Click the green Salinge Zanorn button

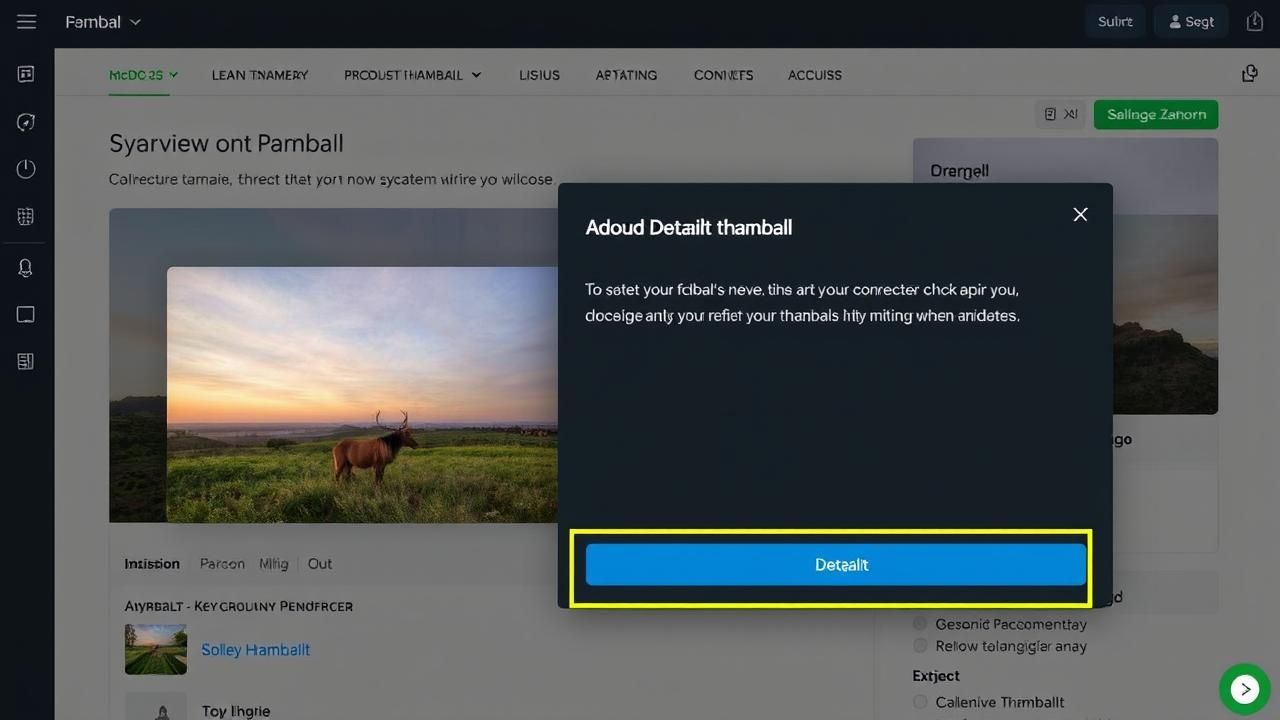click(x=1155, y=115)
